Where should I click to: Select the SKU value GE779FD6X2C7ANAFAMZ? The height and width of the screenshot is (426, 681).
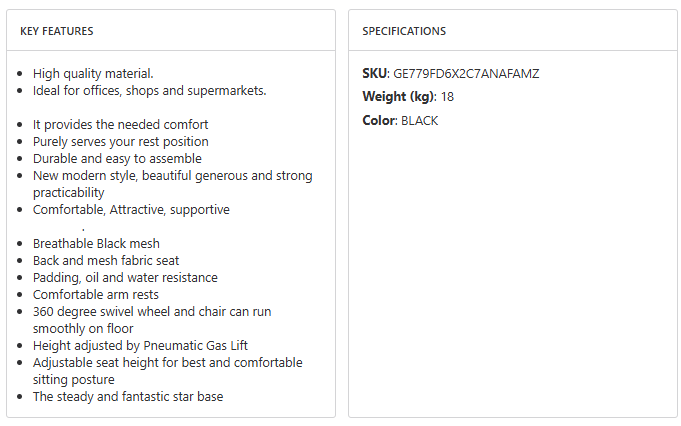(467, 74)
